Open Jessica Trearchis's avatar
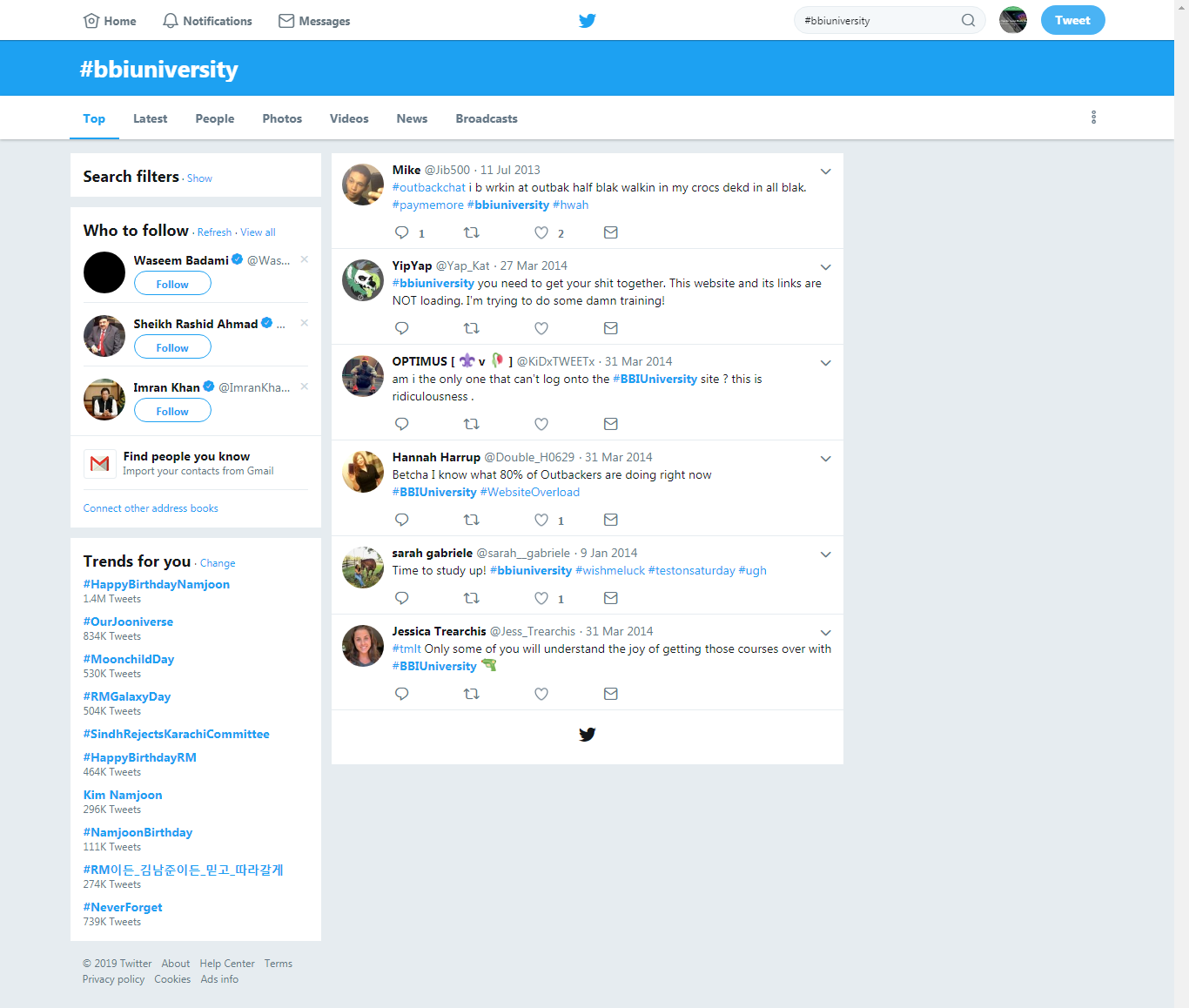The width and height of the screenshot is (1189, 1008). [x=363, y=646]
